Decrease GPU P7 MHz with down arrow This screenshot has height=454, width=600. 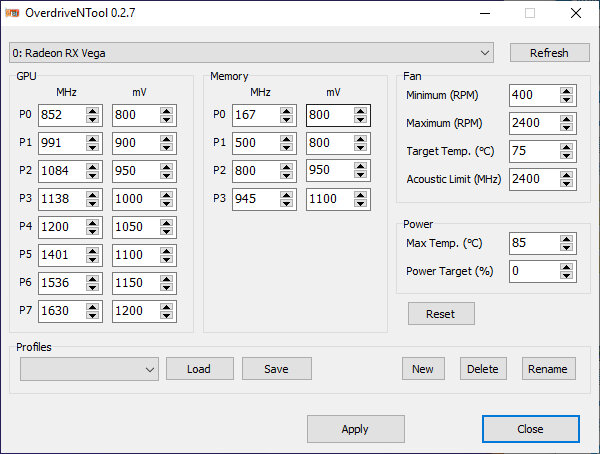pos(92,315)
